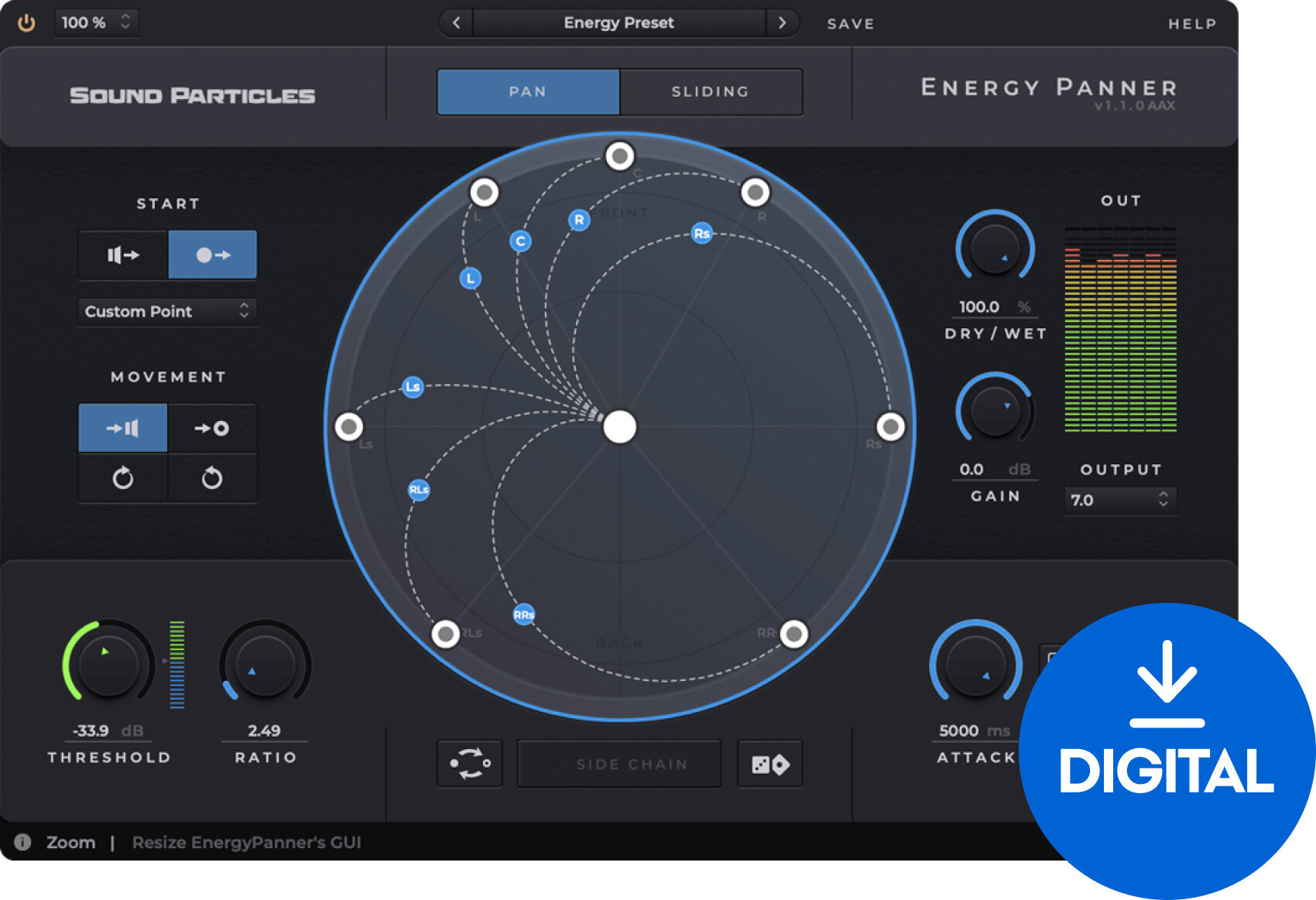1316x900 pixels.
Task: Activate the speaker start mode icon
Action: tap(122, 254)
